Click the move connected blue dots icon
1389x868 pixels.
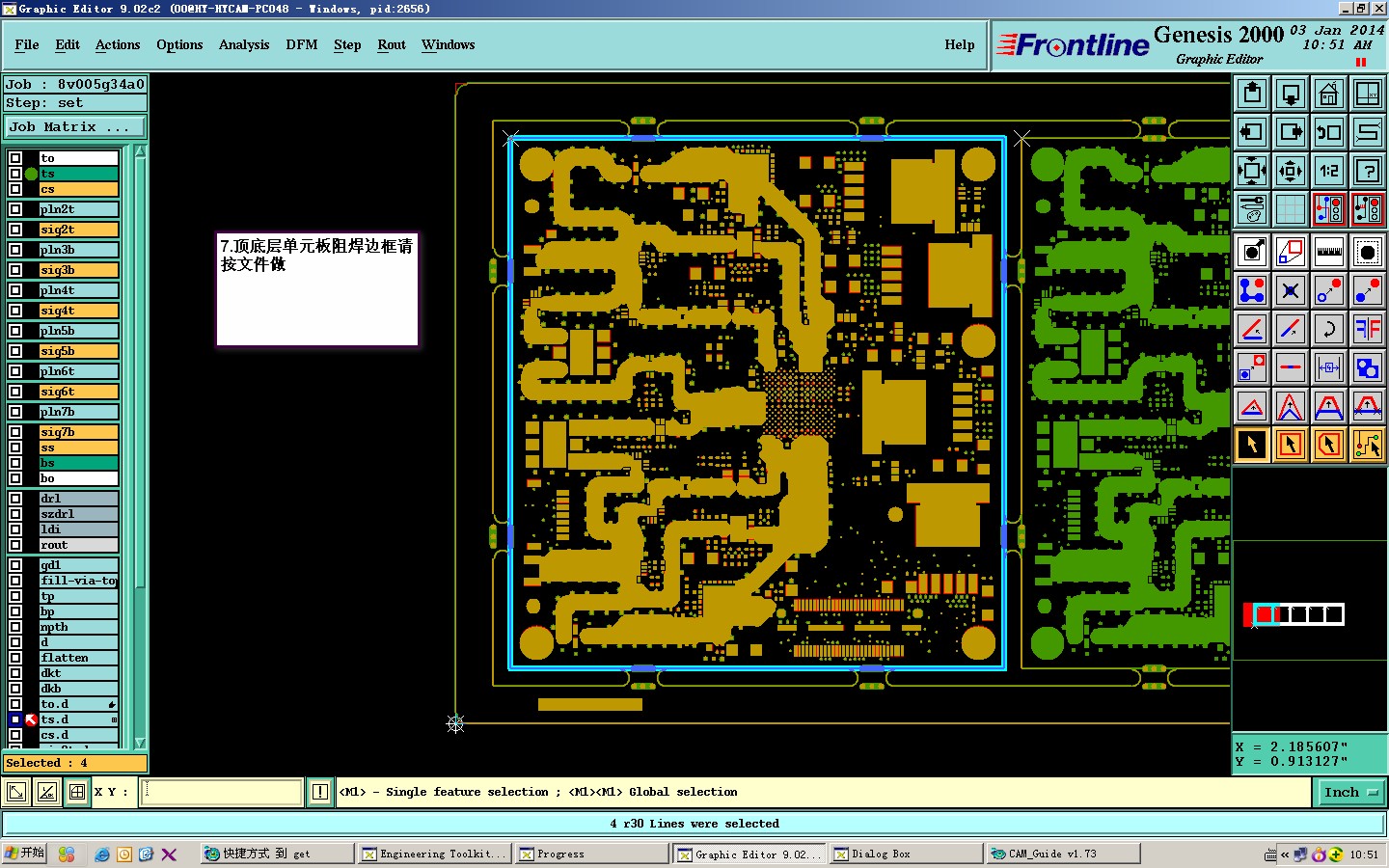pos(1252,290)
